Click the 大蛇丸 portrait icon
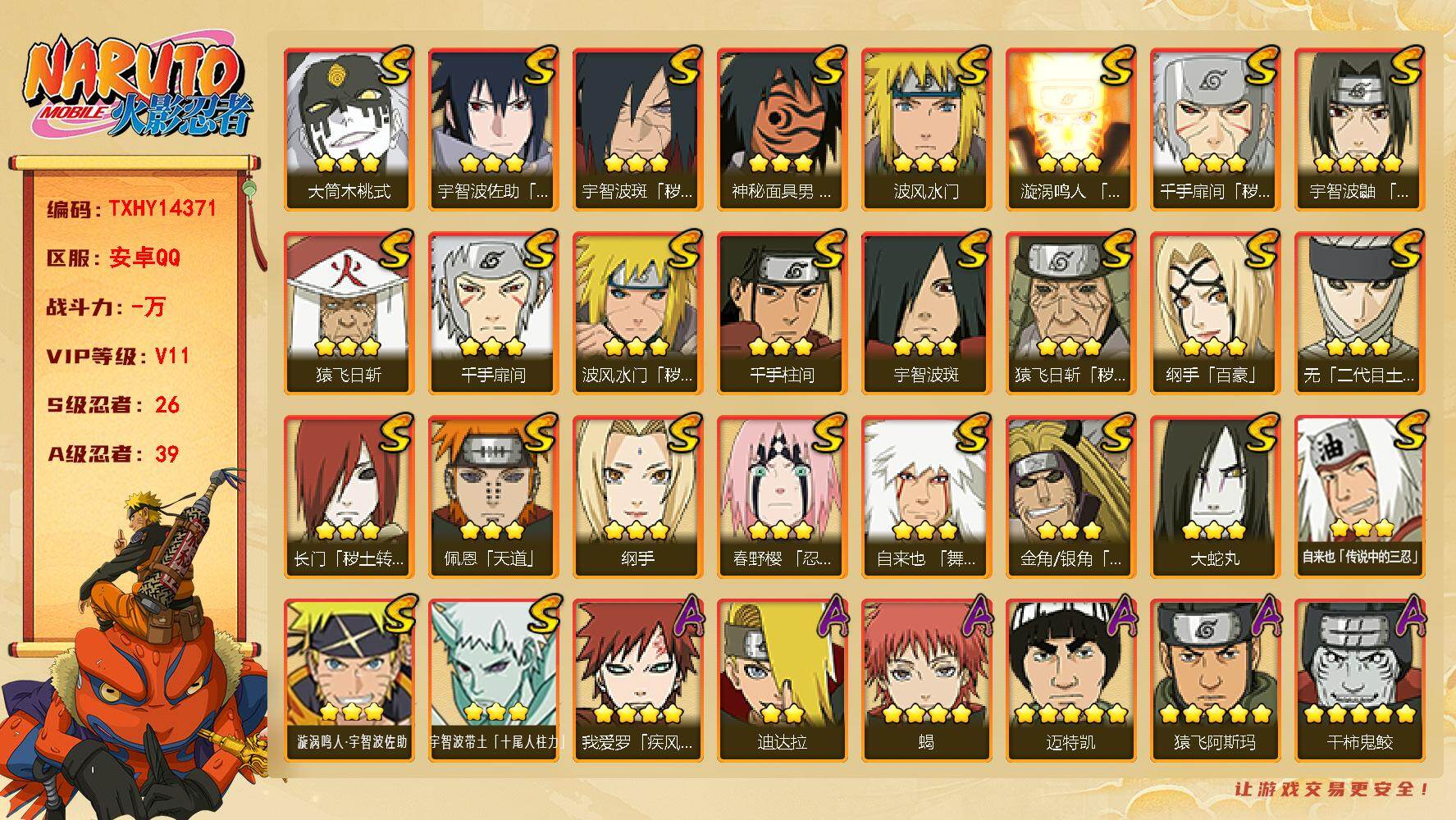 (x=1215, y=497)
